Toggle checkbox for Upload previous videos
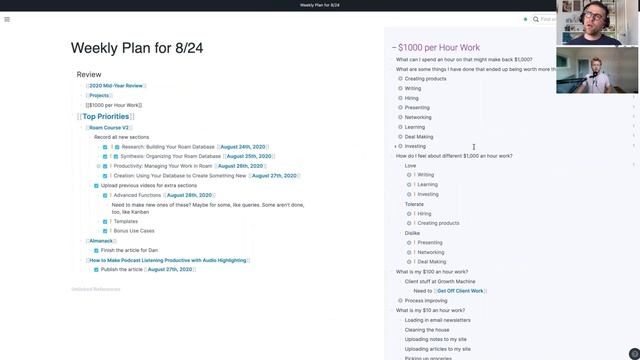The width and height of the screenshot is (640, 360). tap(96, 186)
